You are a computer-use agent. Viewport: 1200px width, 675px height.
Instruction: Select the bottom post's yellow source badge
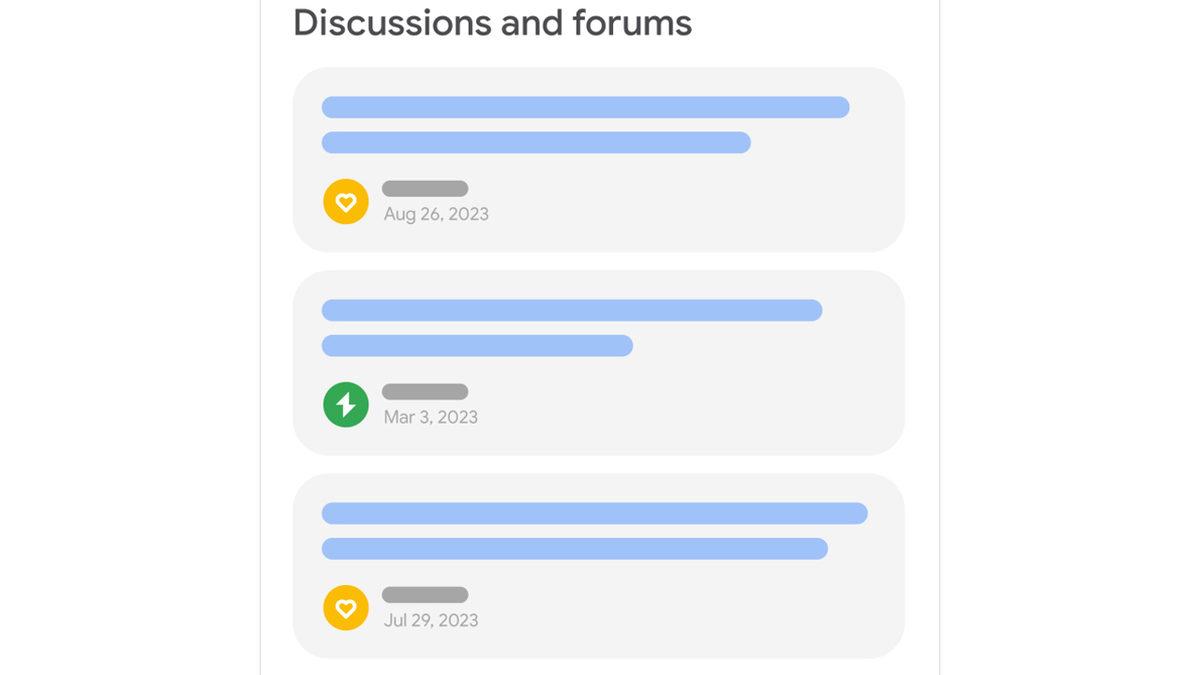click(345, 607)
